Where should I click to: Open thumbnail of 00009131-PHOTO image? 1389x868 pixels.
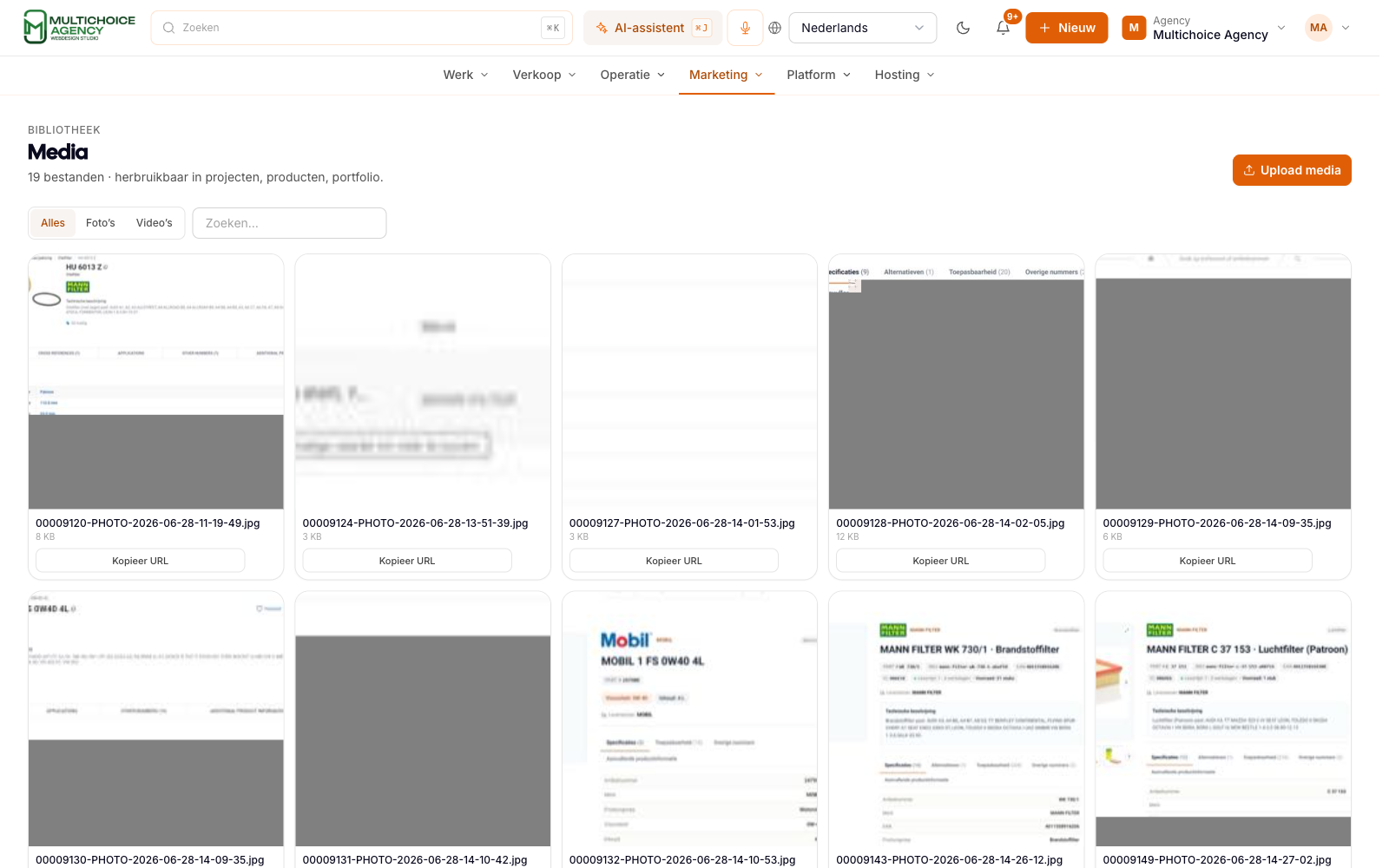423,719
